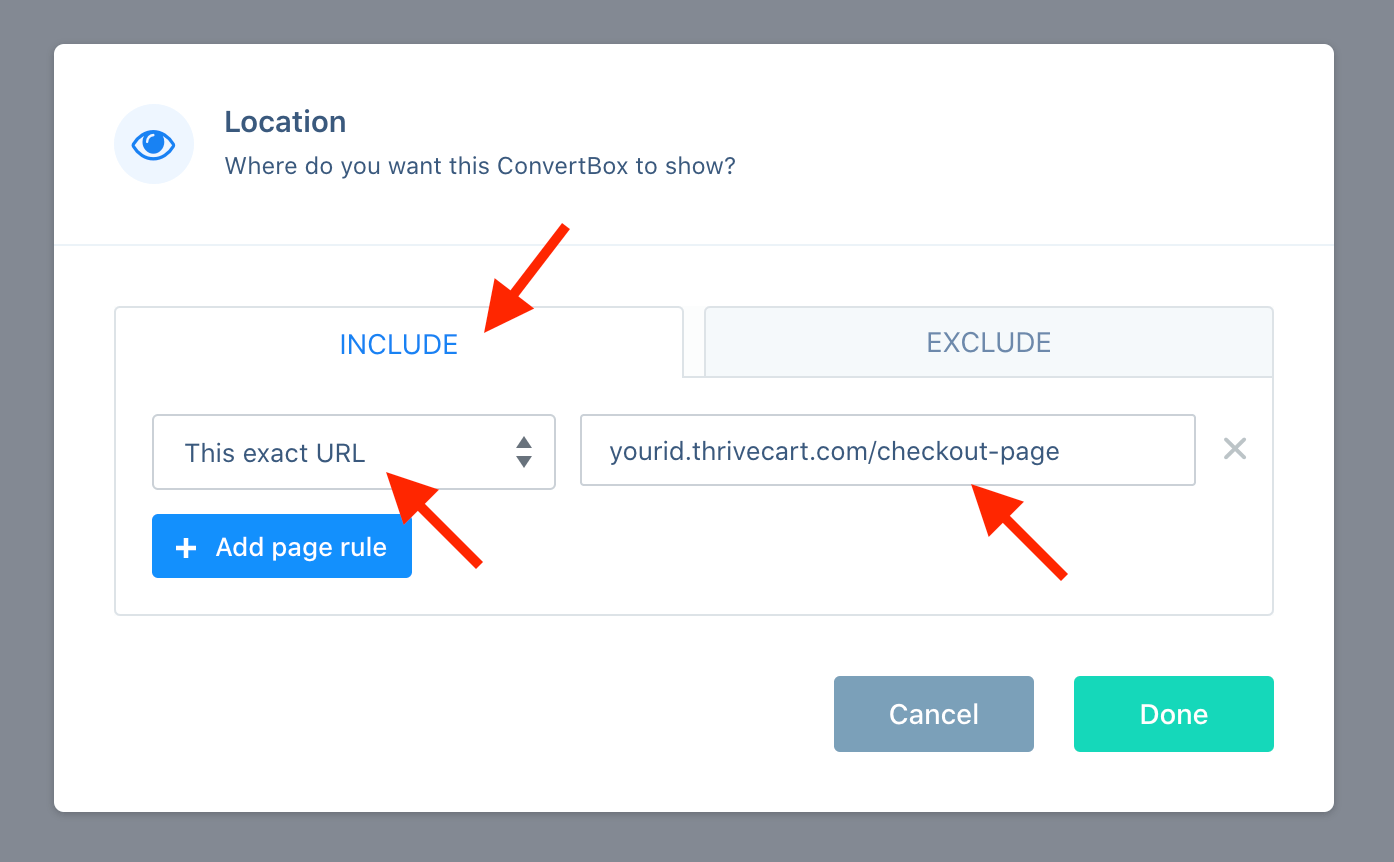Add a new page rule

click(x=282, y=547)
